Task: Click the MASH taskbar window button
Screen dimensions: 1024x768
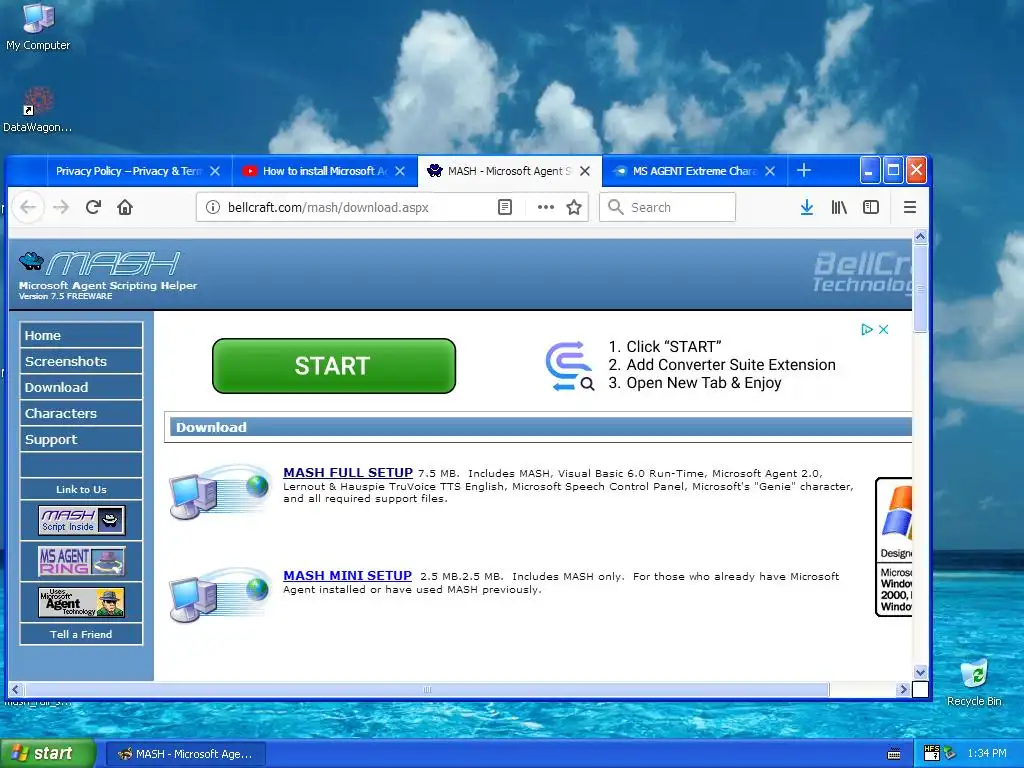Action: click(185, 754)
